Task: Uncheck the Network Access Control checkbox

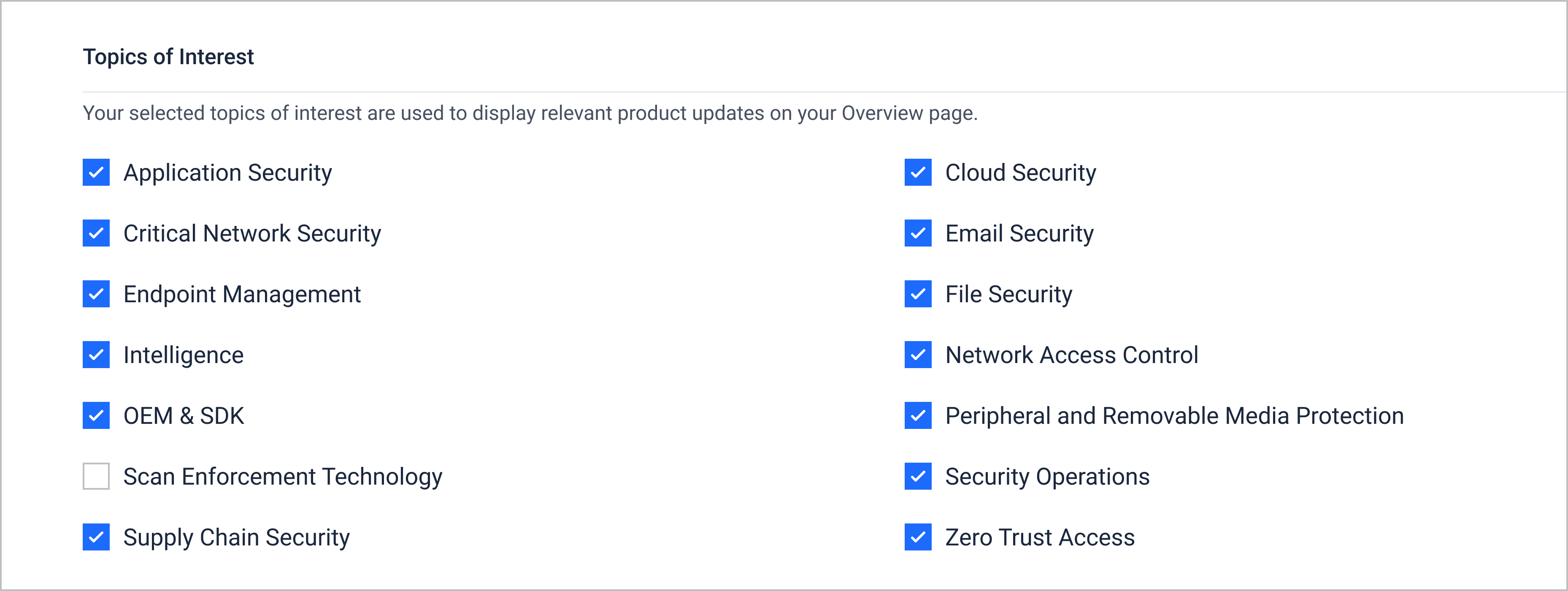Action: (x=918, y=355)
